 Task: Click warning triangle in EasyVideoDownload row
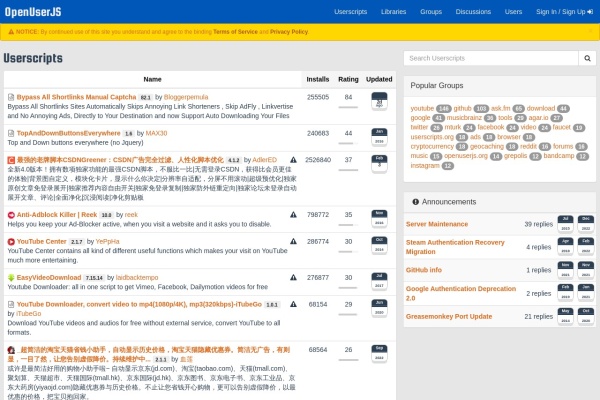(x=293, y=277)
